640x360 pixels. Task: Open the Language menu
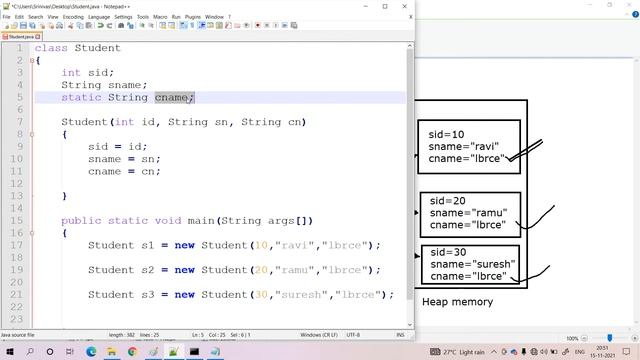pos(99,17)
